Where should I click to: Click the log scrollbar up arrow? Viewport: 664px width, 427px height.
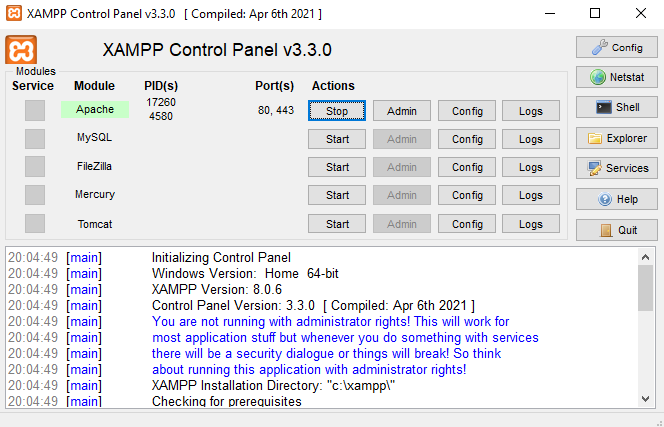(x=646, y=256)
